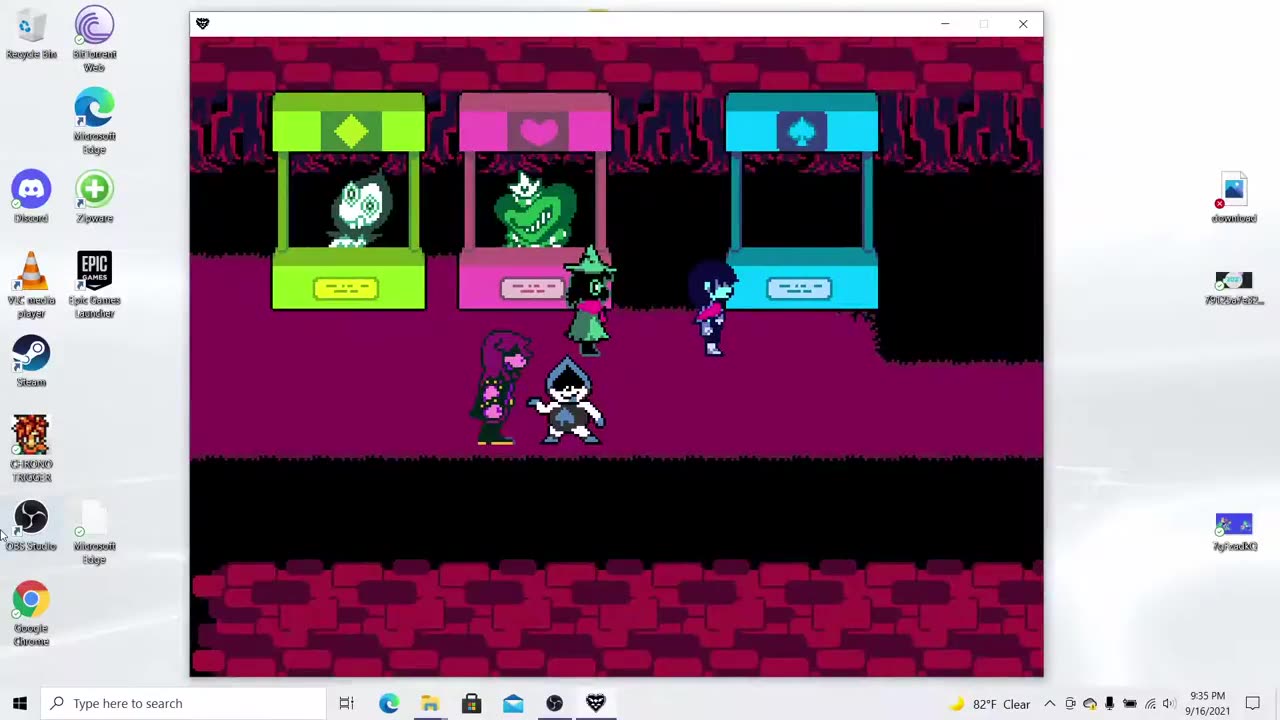
Task: Open the Steam desktop shortcut
Action: click(31, 361)
